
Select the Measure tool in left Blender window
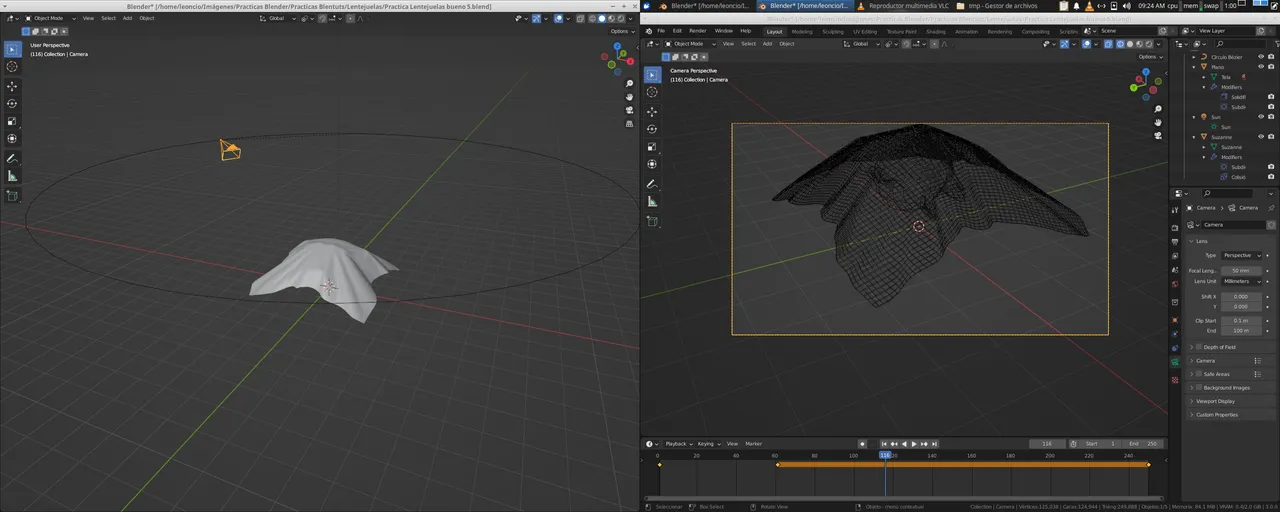(12, 176)
